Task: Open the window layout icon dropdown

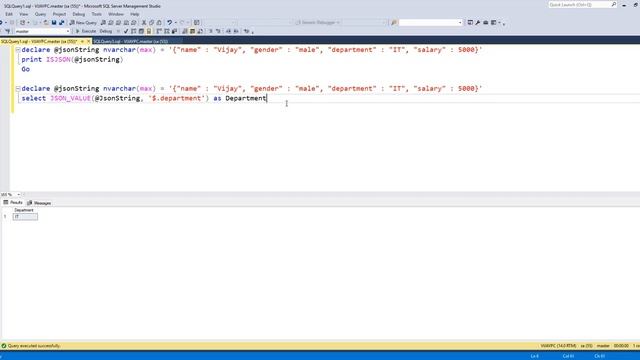Action: pos(499,22)
